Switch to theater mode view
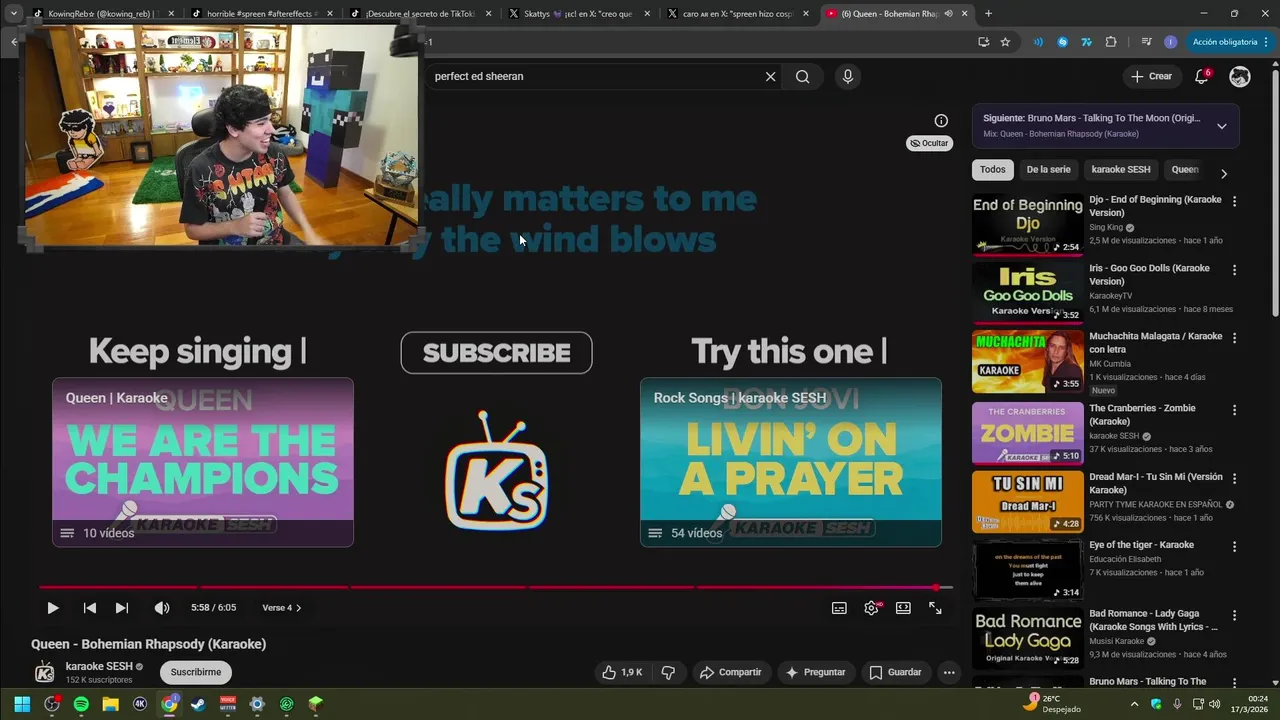Image resolution: width=1280 pixels, height=720 pixels. (x=903, y=608)
